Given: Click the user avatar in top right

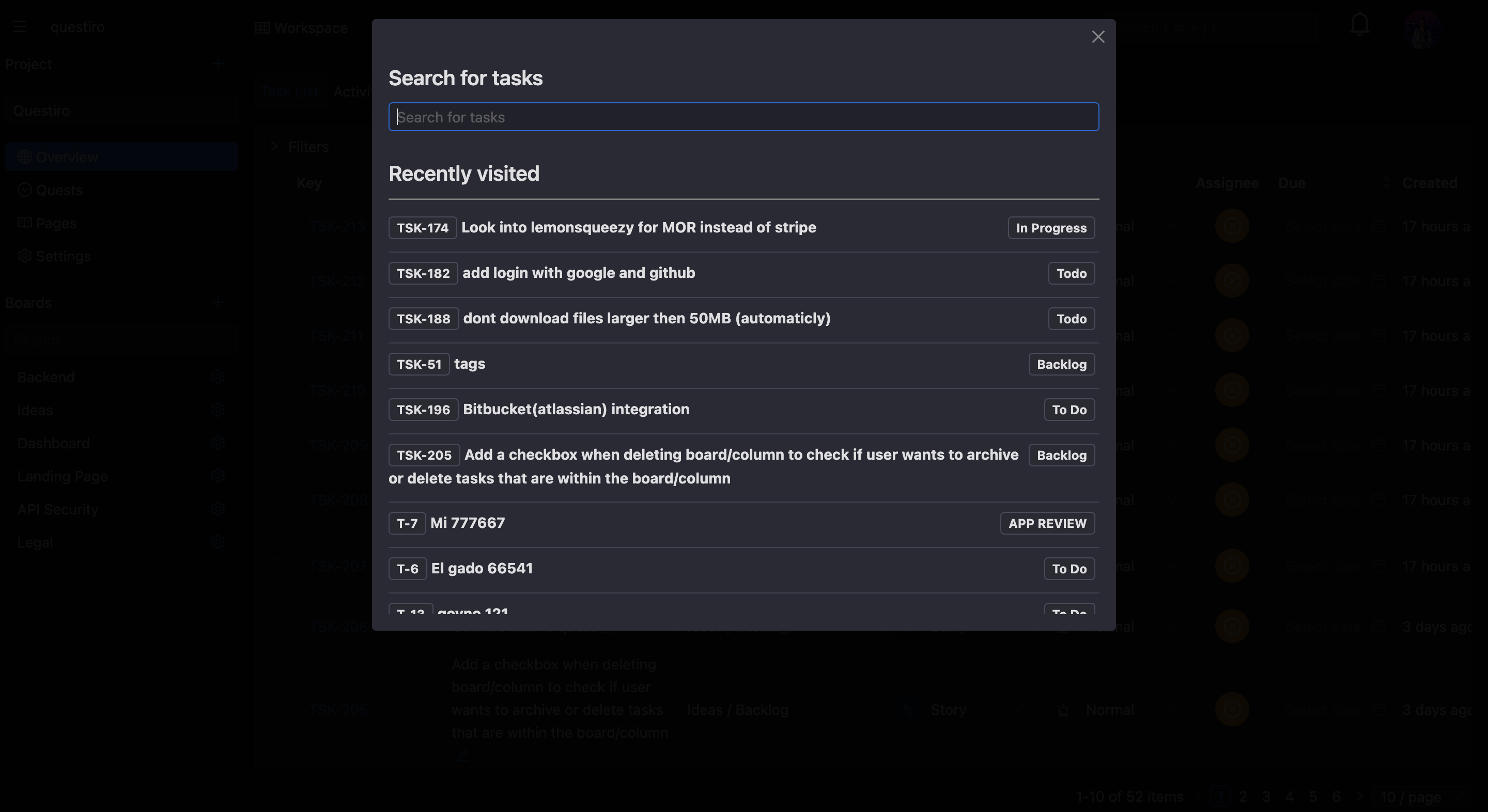Looking at the screenshot, I should coord(1421,28).
